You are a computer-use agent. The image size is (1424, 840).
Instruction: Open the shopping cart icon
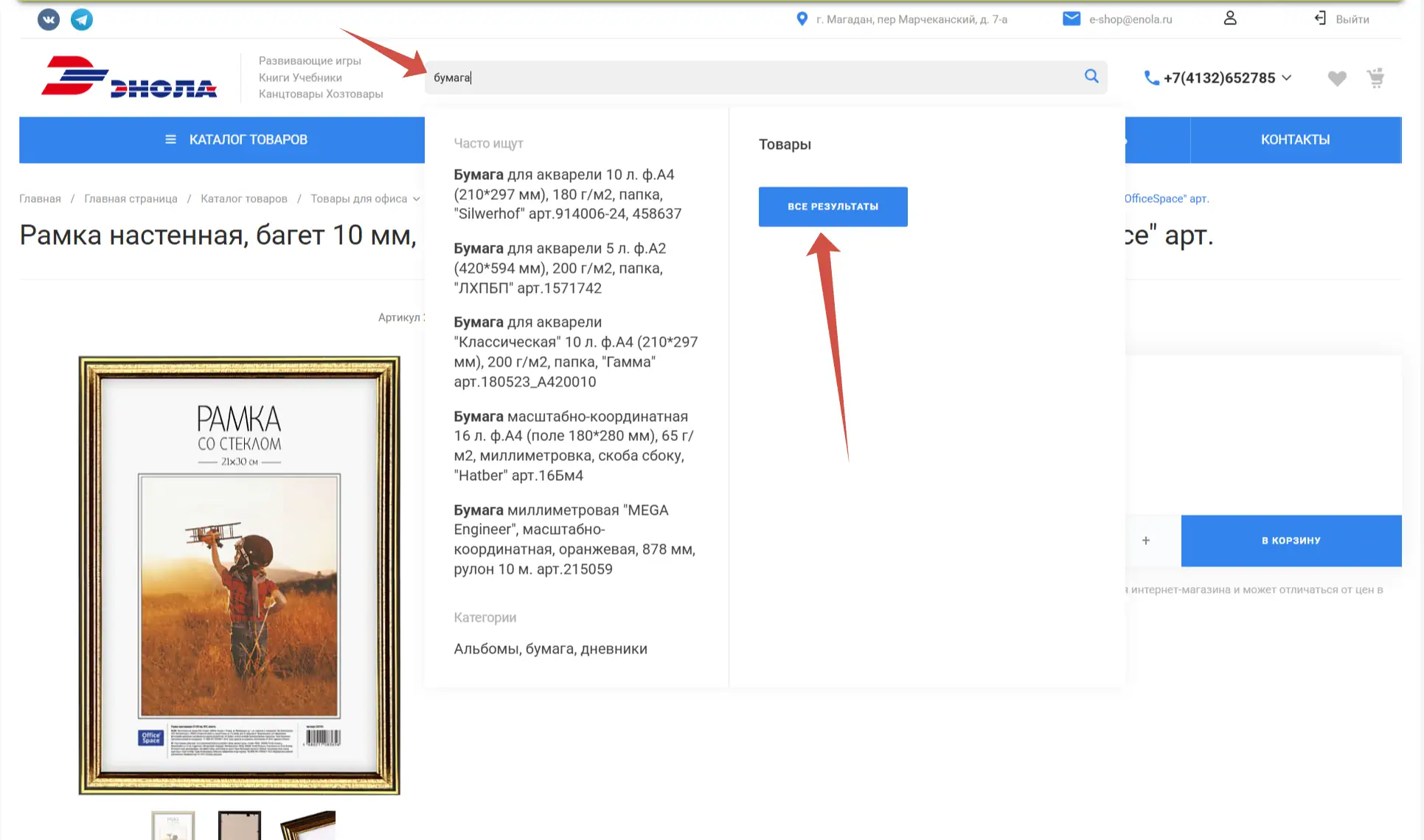[x=1375, y=78]
